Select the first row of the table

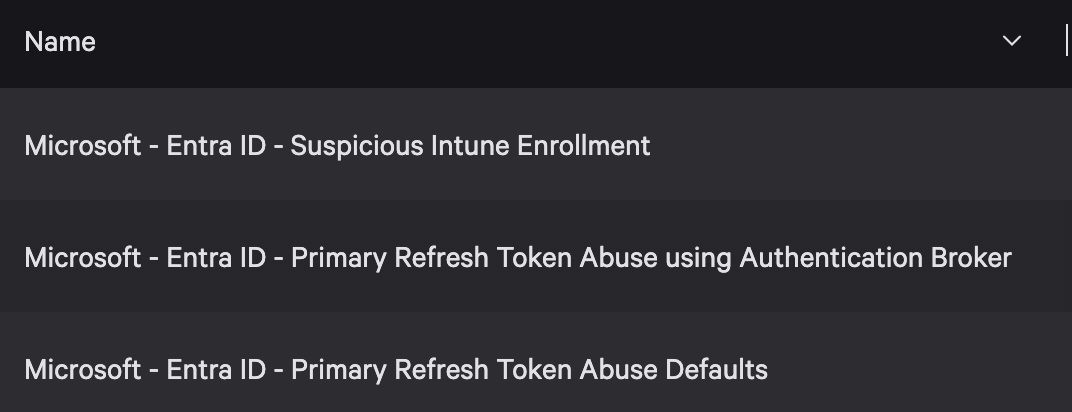pos(536,144)
